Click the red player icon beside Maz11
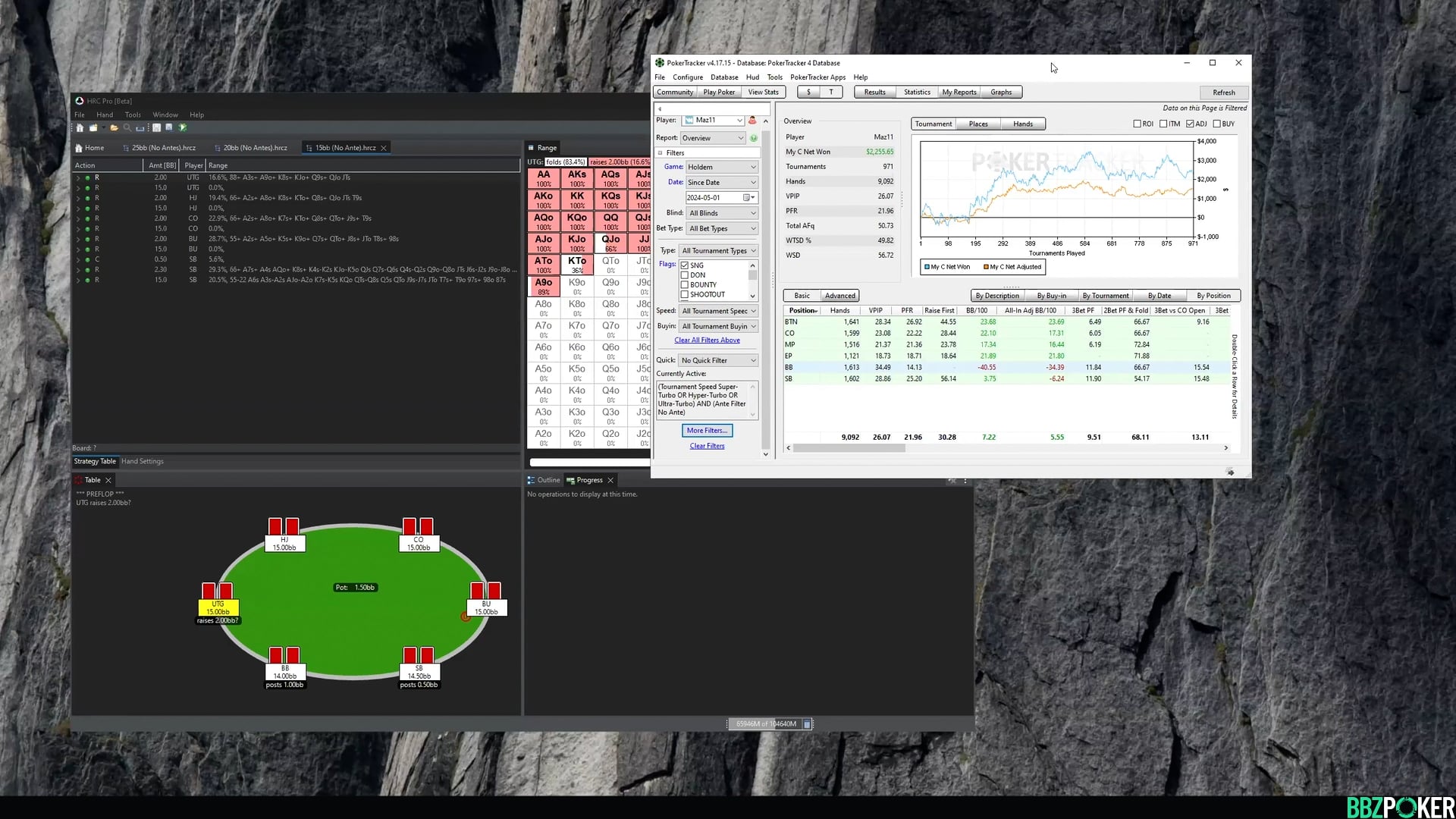The image size is (1456, 819). (752, 120)
